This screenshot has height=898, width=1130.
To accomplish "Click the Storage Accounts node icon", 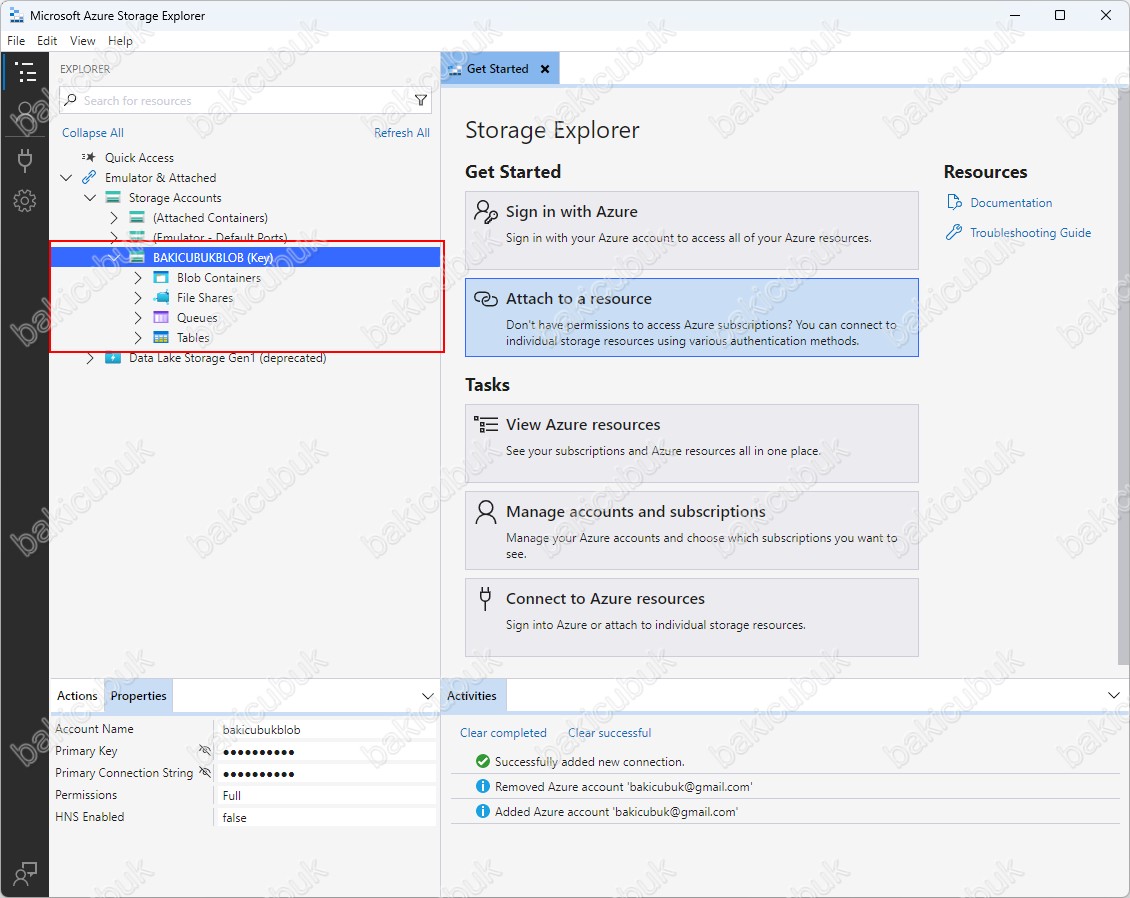I will (113, 197).
